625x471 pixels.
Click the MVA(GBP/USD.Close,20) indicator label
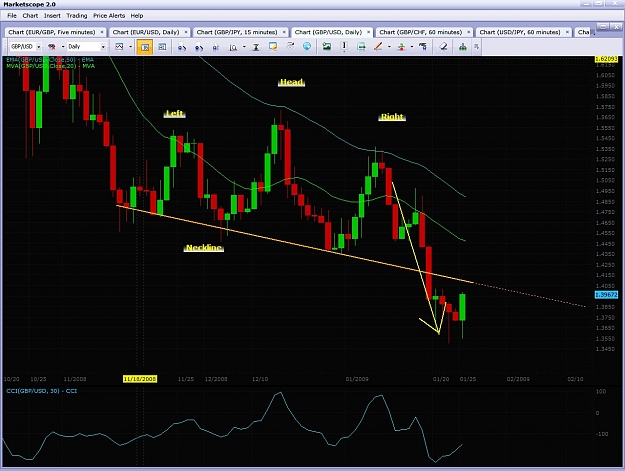pyautogui.click(x=50, y=66)
